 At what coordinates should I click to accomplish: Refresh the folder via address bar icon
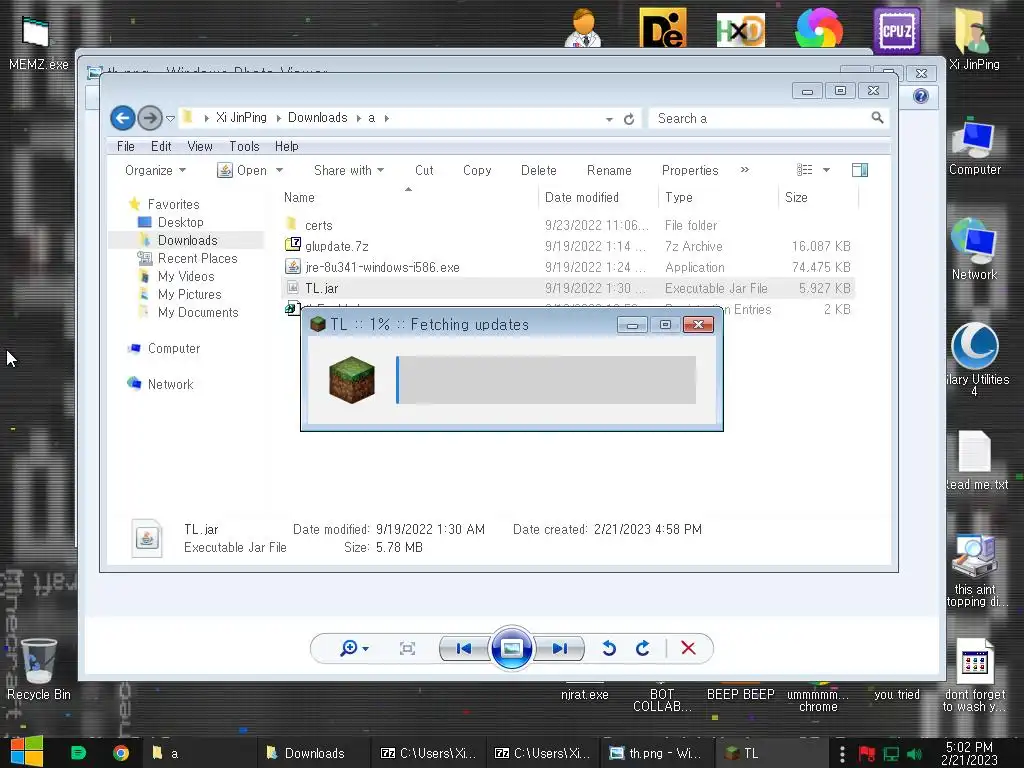[x=629, y=119]
